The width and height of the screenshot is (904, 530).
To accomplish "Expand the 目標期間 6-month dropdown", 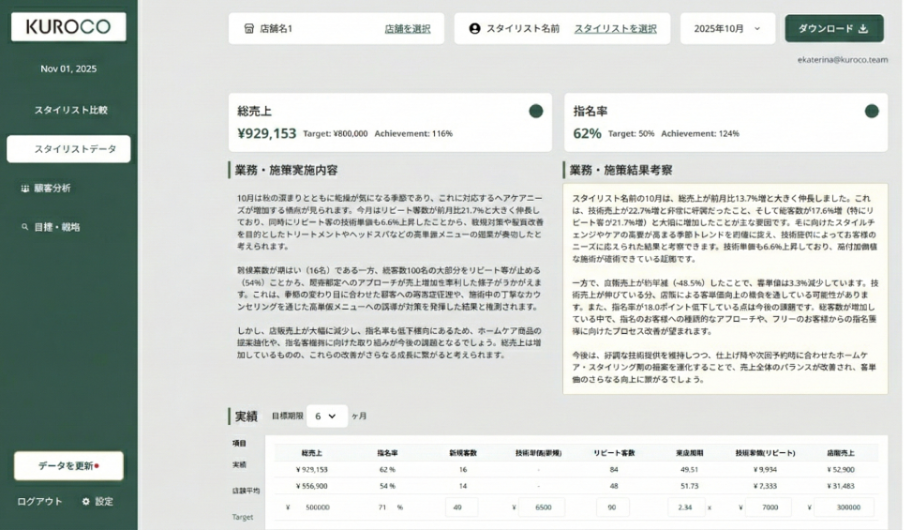I will click(328, 416).
